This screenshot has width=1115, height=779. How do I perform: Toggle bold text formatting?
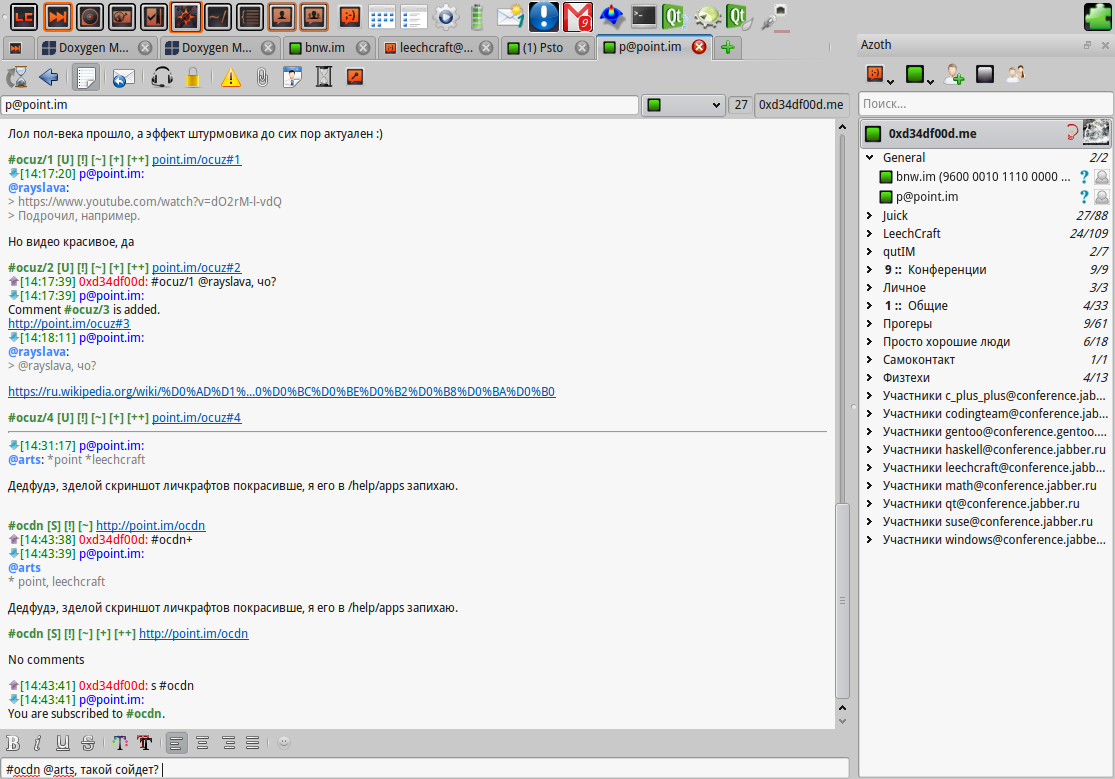click(13, 742)
